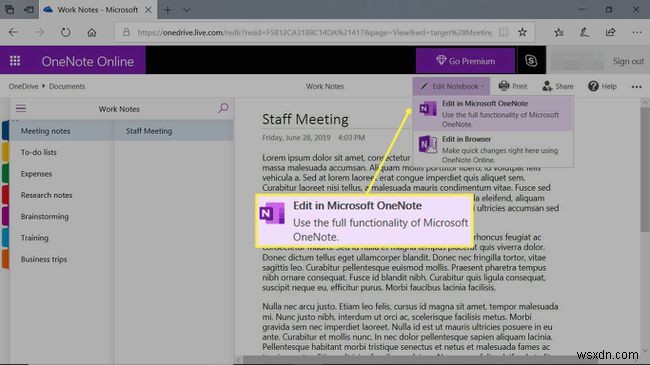650x365 pixels.
Task: Open browser settings and more menu
Action: coord(637,32)
